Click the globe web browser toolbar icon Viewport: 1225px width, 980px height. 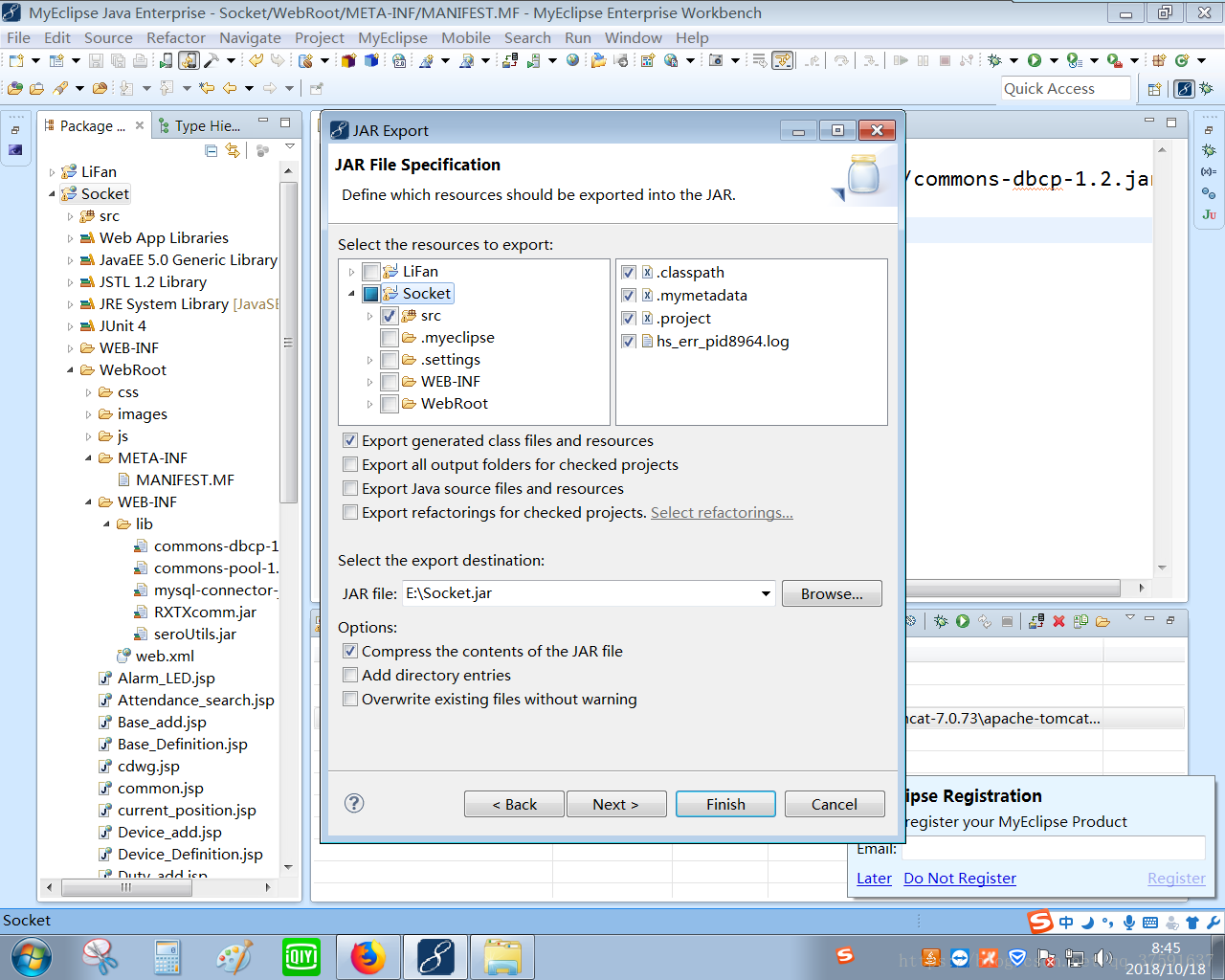click(573, 60)
